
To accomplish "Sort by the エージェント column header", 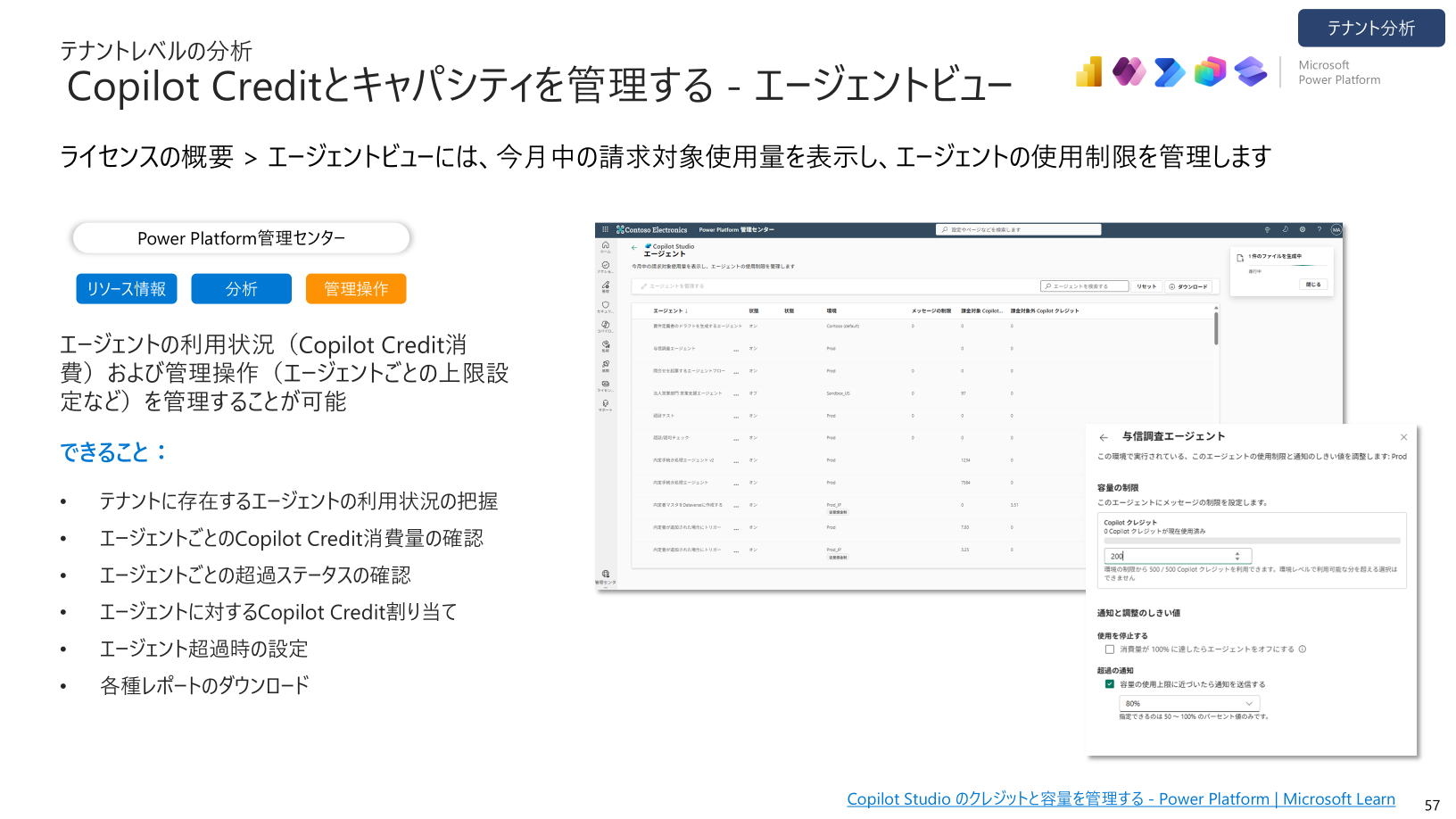I will 670,311.
